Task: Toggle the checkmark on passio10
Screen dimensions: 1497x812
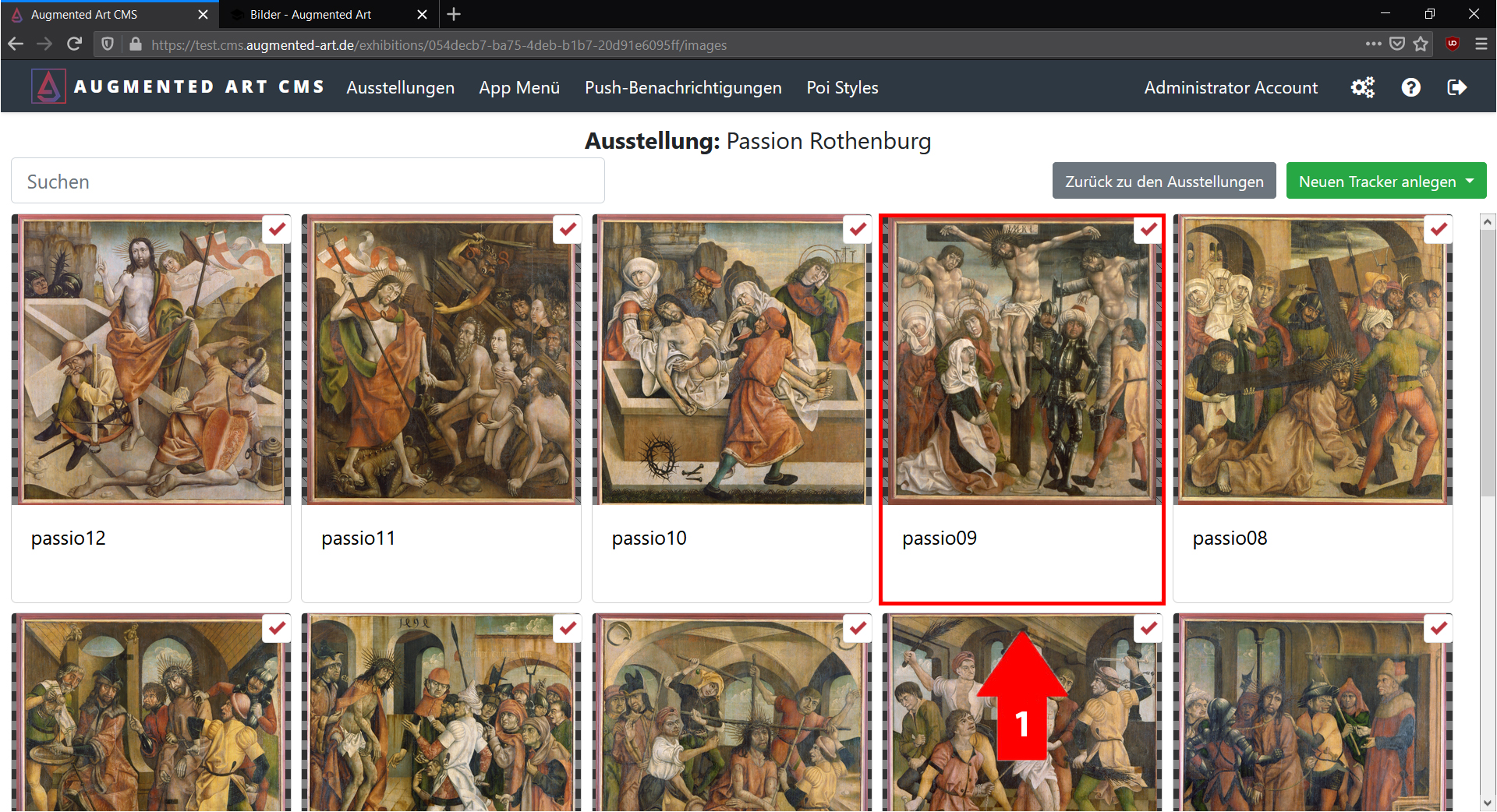Action: (x=858, y=229)
